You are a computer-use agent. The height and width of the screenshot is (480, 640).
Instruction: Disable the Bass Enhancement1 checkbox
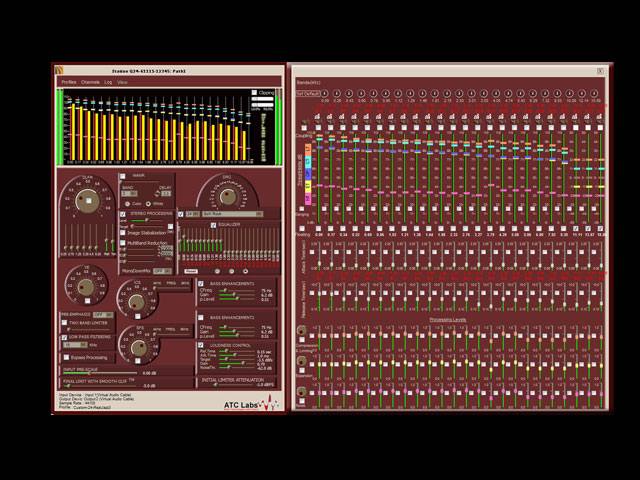coord(201,283)
